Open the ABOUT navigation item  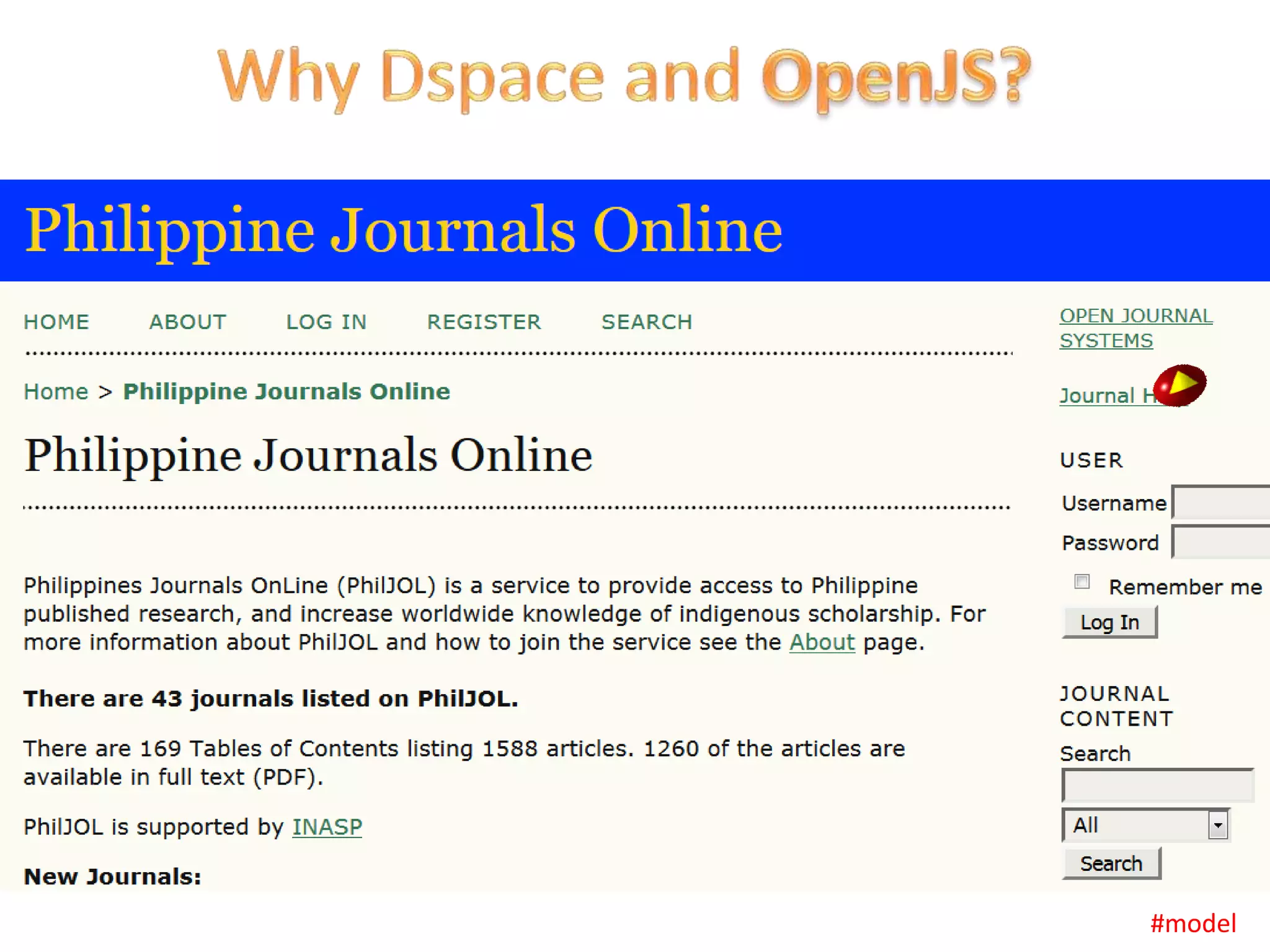pos(188,322)
